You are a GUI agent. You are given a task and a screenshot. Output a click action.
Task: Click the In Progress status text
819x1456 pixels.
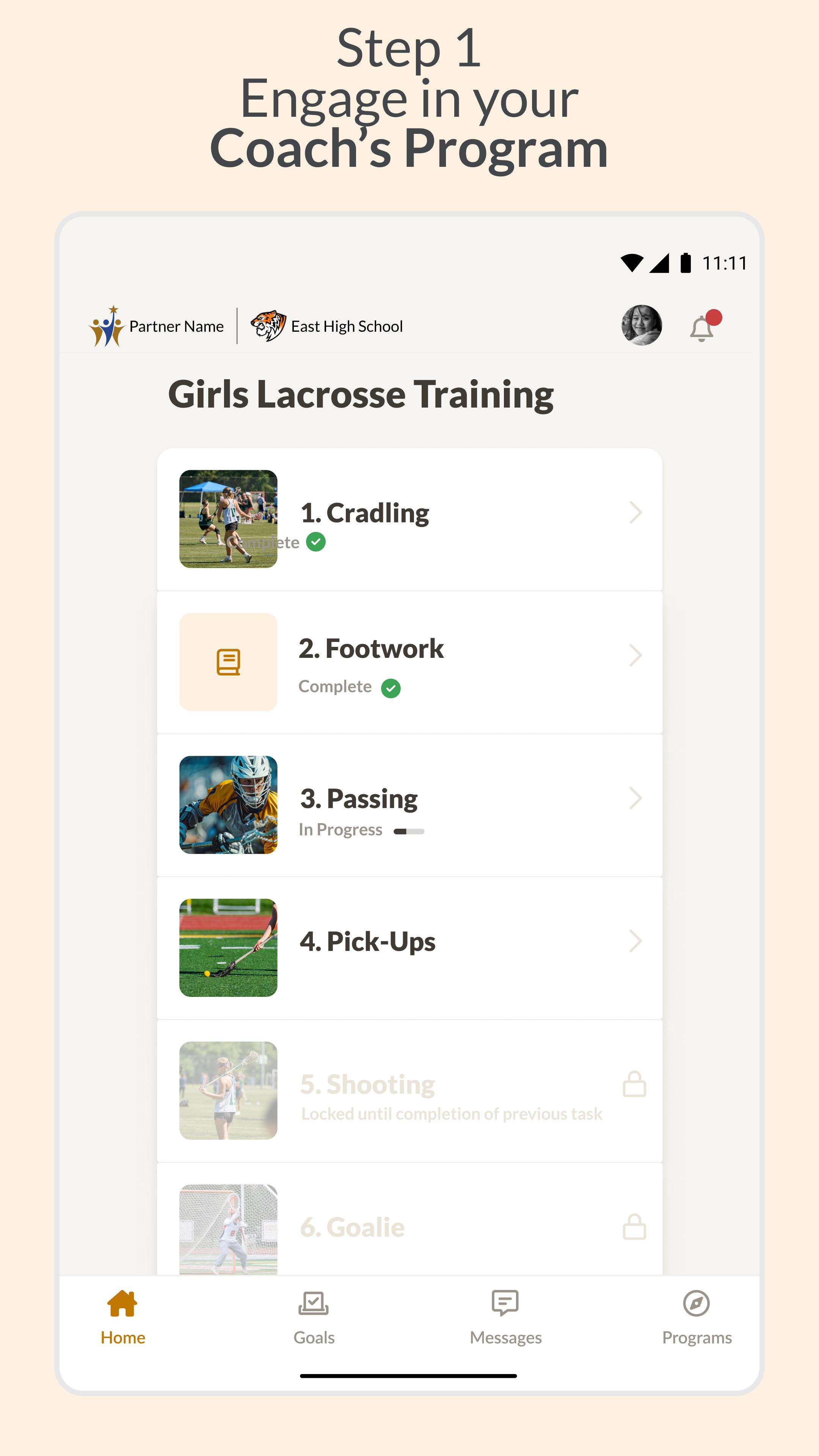pos(340,830)
